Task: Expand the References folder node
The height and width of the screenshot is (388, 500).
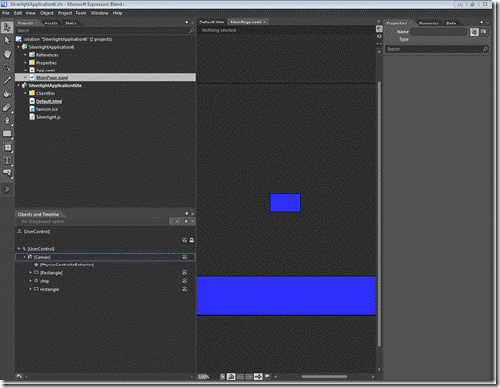Action: click(25, 55)
